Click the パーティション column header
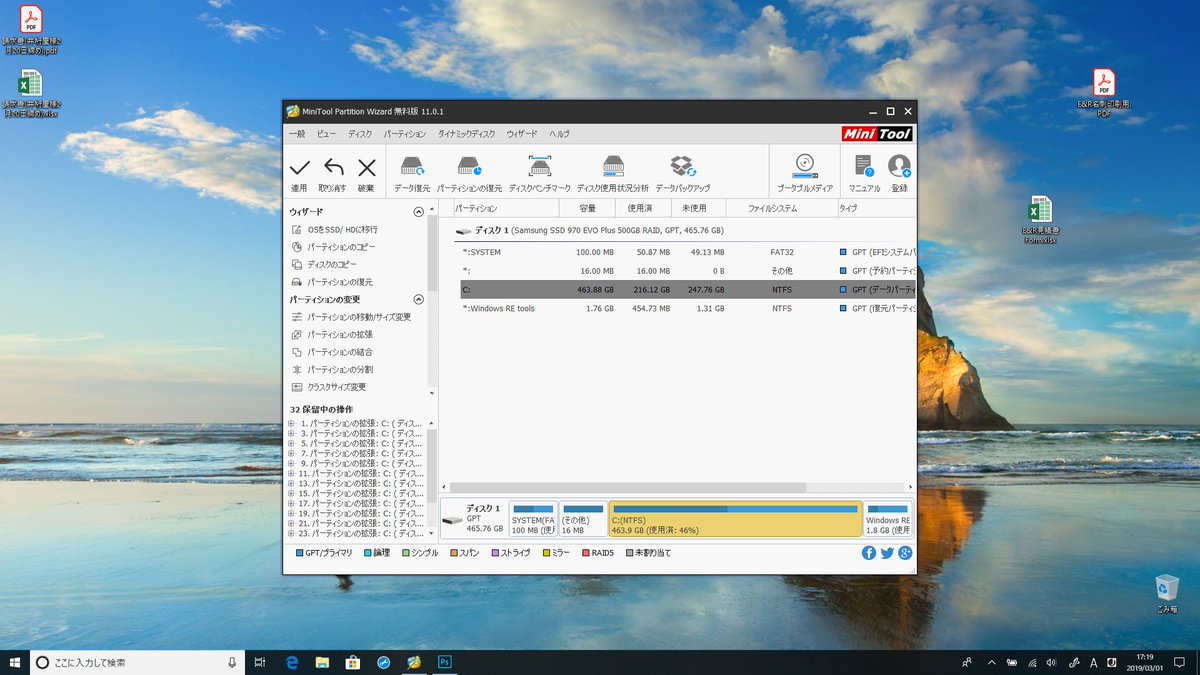This screenshot has height=675, width=1200. click(x=504, y=209)
